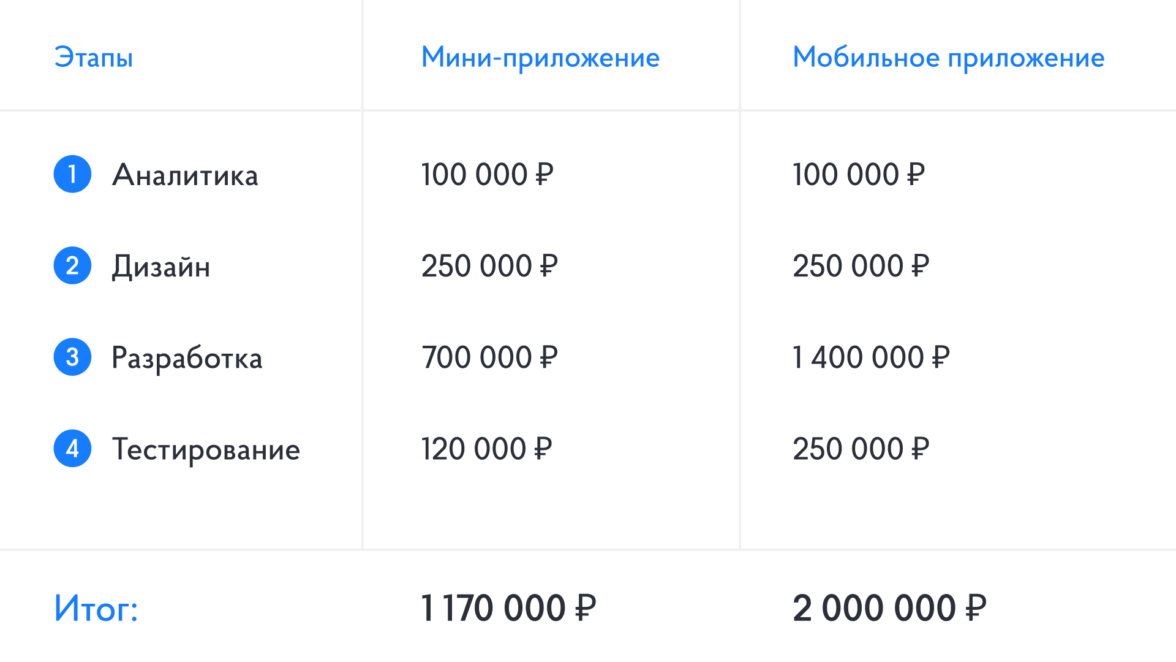Image resolution: width=1176 pixels, height=662 pixels.
Task: Click the Тестирование stage label
Action: coord(206,449)
